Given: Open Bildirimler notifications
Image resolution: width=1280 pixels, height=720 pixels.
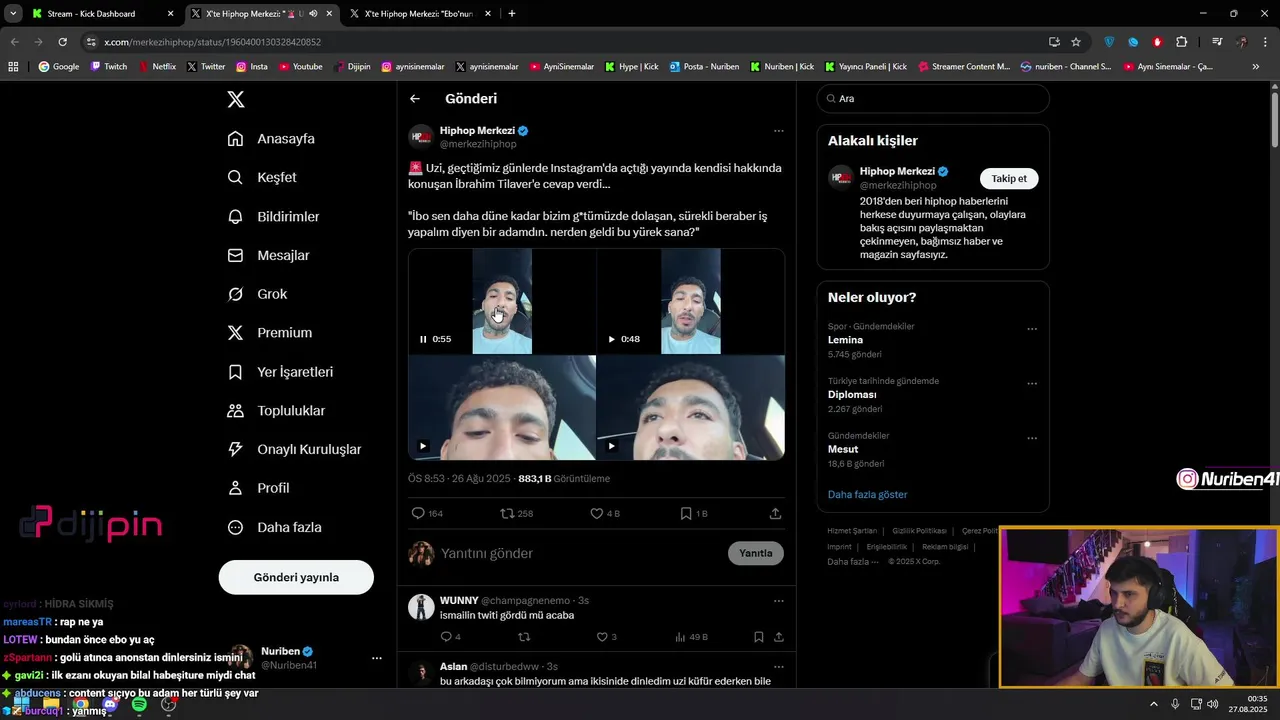Looking at the screenshot, I should 274,216.
